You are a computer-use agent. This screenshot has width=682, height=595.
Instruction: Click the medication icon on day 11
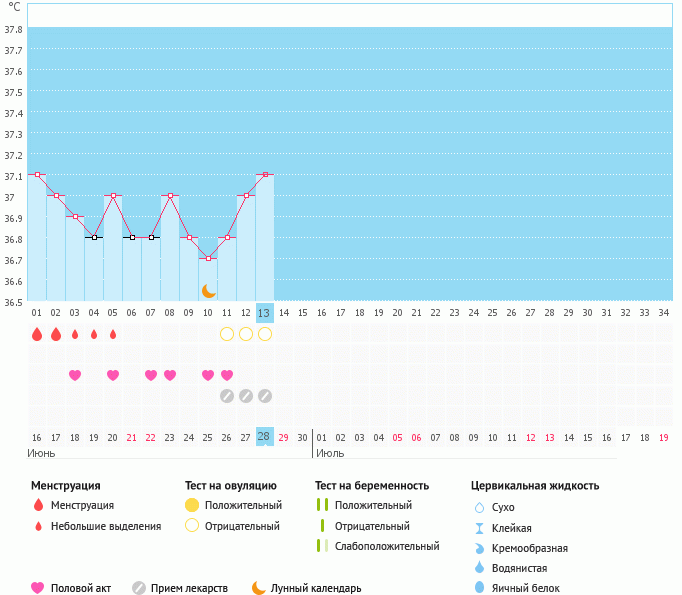coord(227,396)
